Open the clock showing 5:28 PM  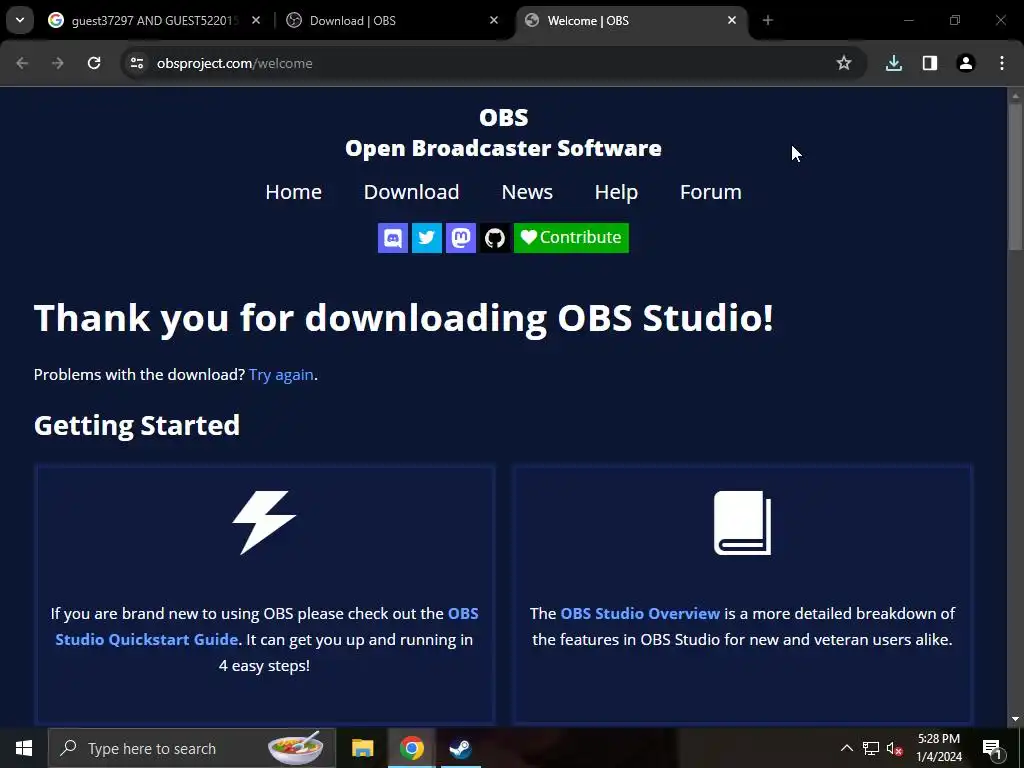coord(938,748)
